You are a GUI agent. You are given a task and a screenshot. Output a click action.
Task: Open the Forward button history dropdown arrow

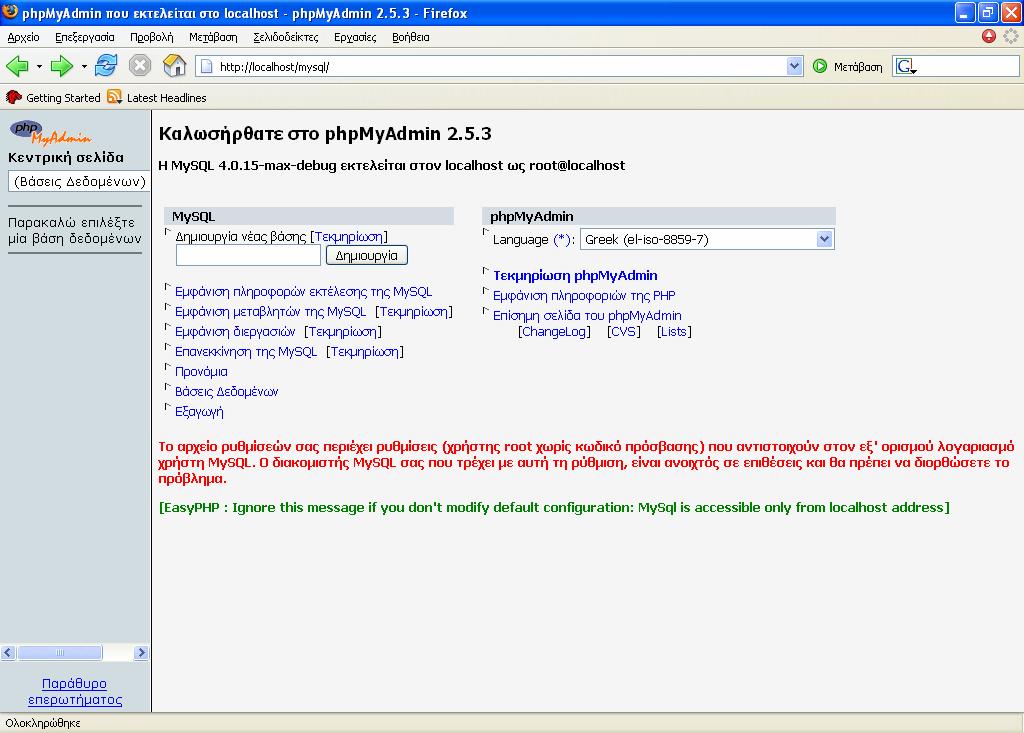84,67
